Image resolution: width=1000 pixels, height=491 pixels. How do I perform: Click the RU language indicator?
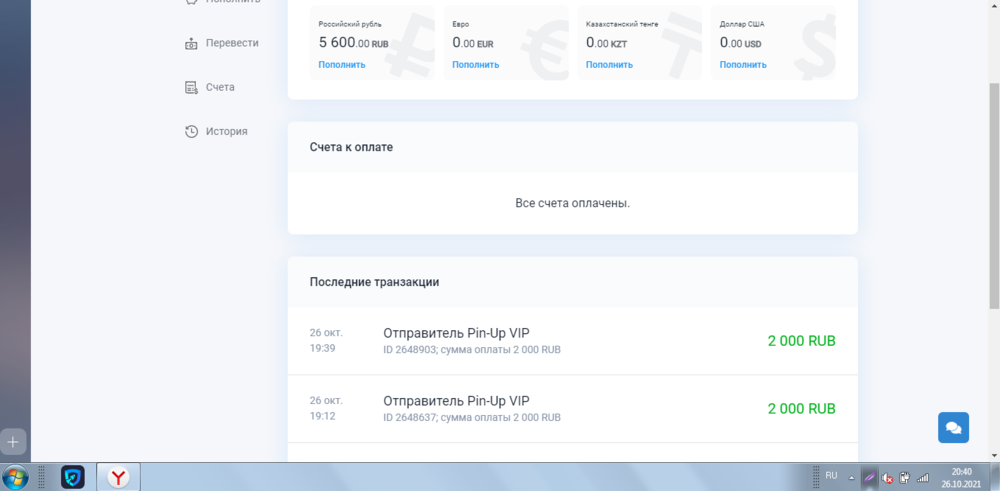(x=831, y=476)
